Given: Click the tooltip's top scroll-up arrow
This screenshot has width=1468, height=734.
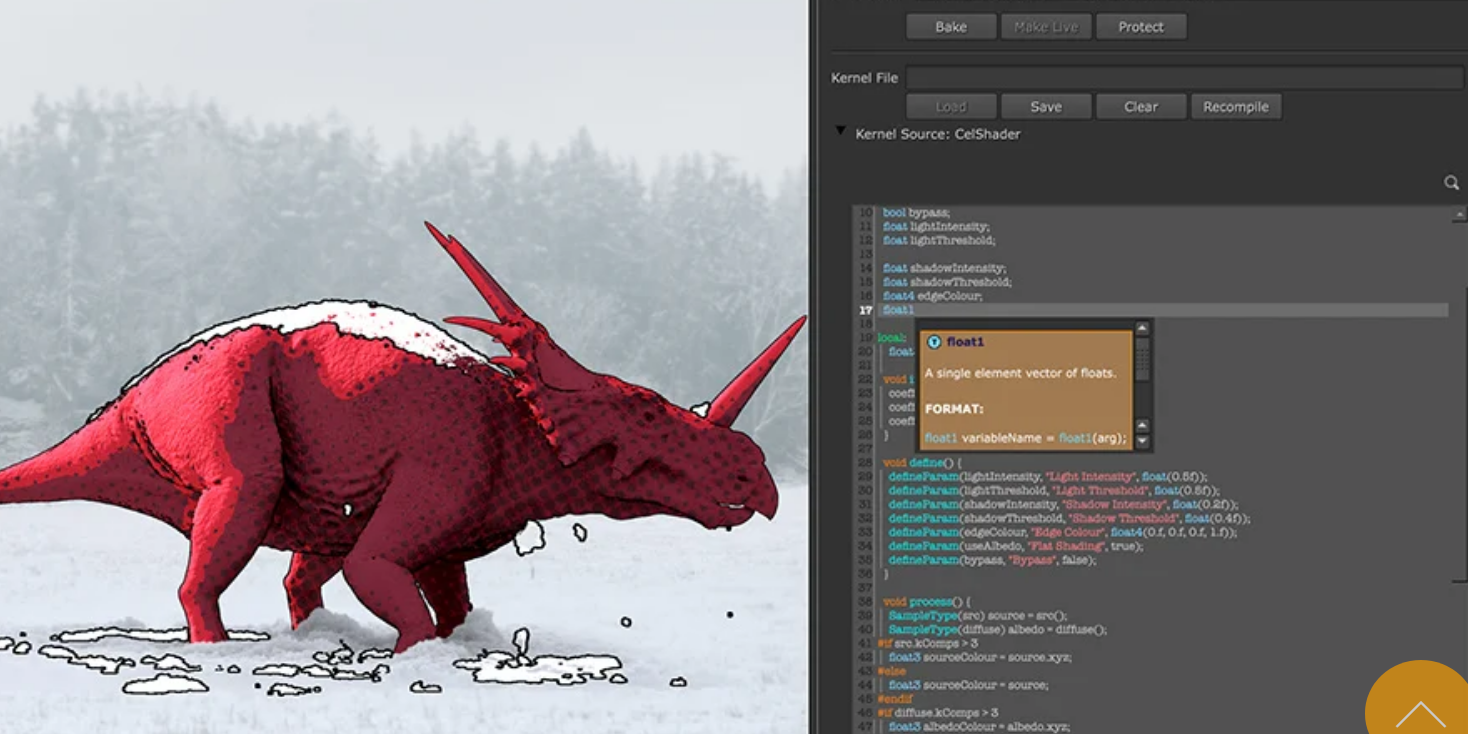Looking at the screenshot, I should click(x=1142, y=329).
